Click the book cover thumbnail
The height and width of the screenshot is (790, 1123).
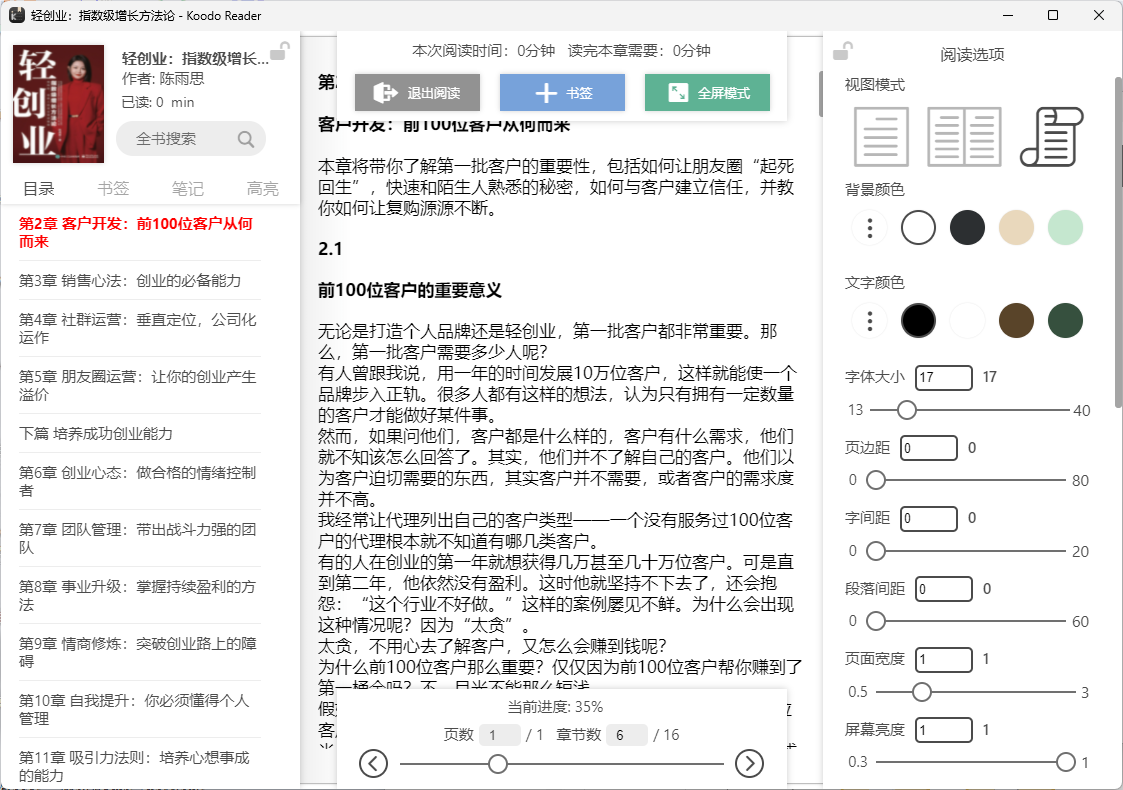pos(59,104)
